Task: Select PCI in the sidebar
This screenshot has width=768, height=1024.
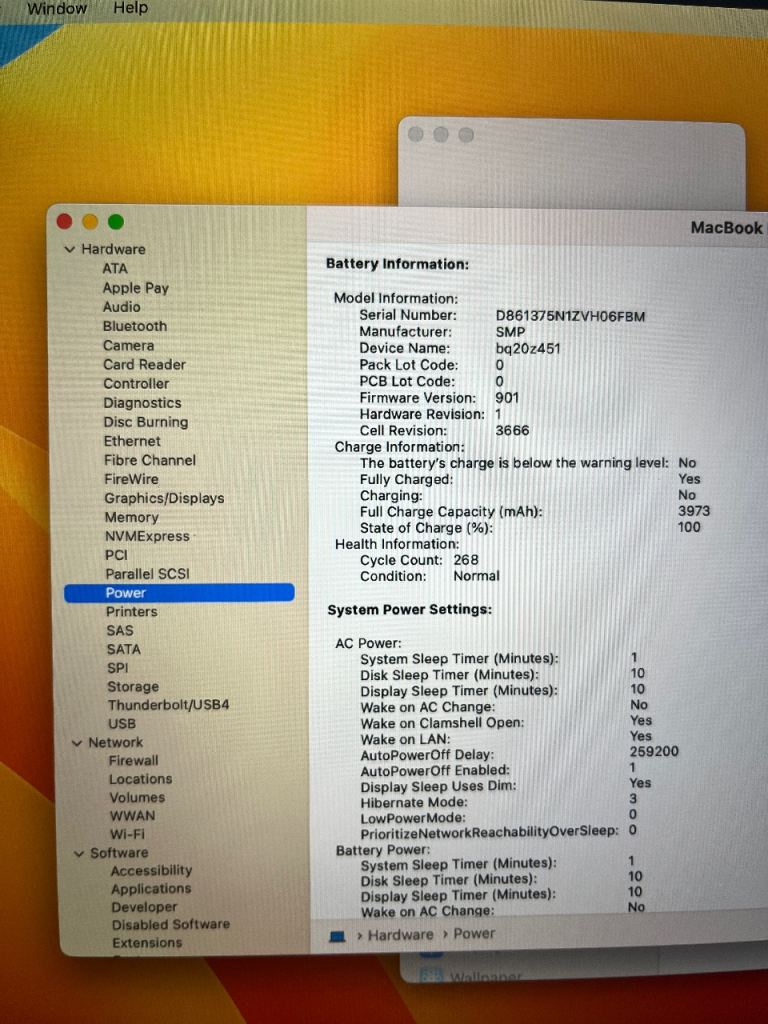Action: point(116,555)
